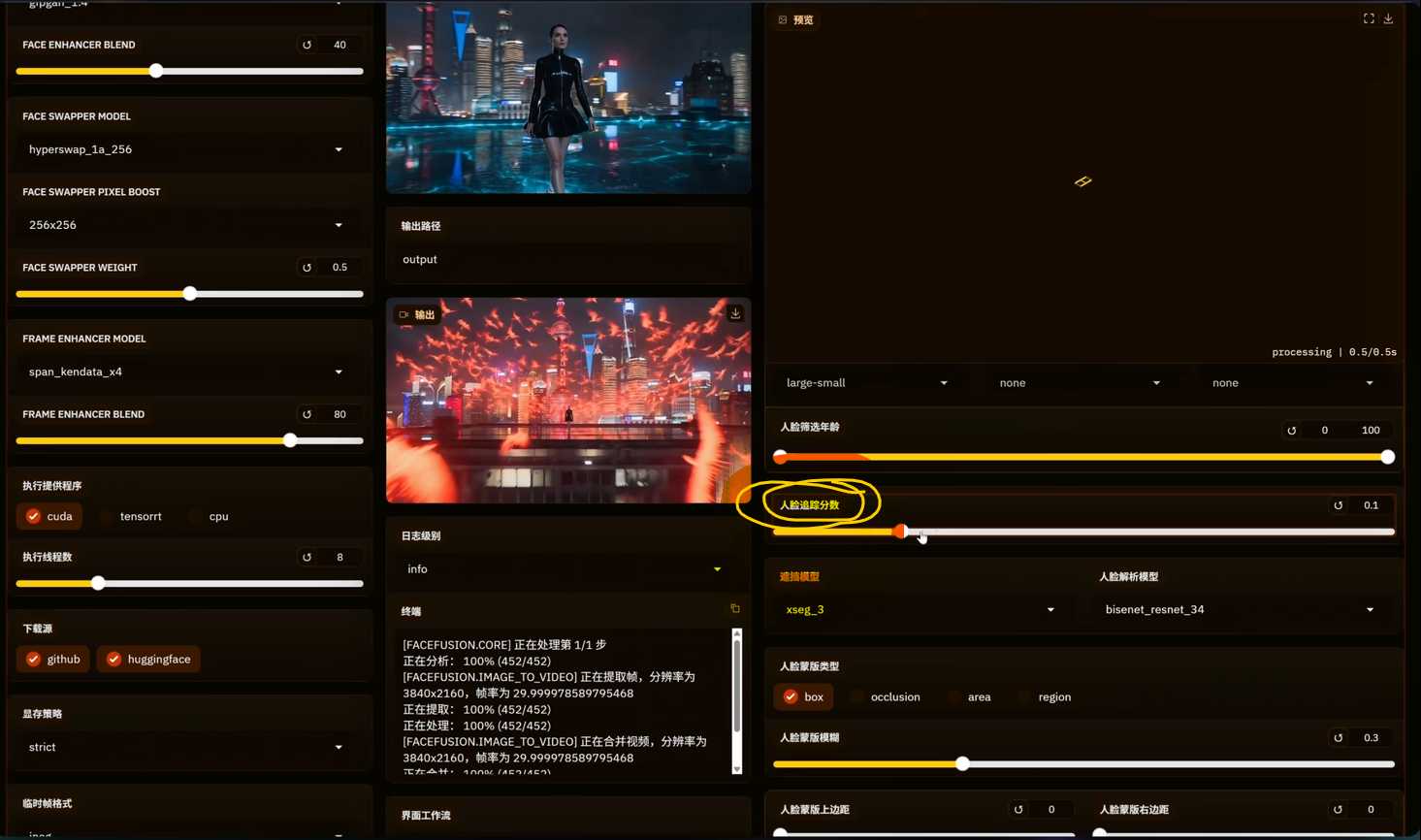This screenshot has width=1421, height=840.
Task: Edit the Face Swapper Weight number 0.5
Action: tap(339, 268)
